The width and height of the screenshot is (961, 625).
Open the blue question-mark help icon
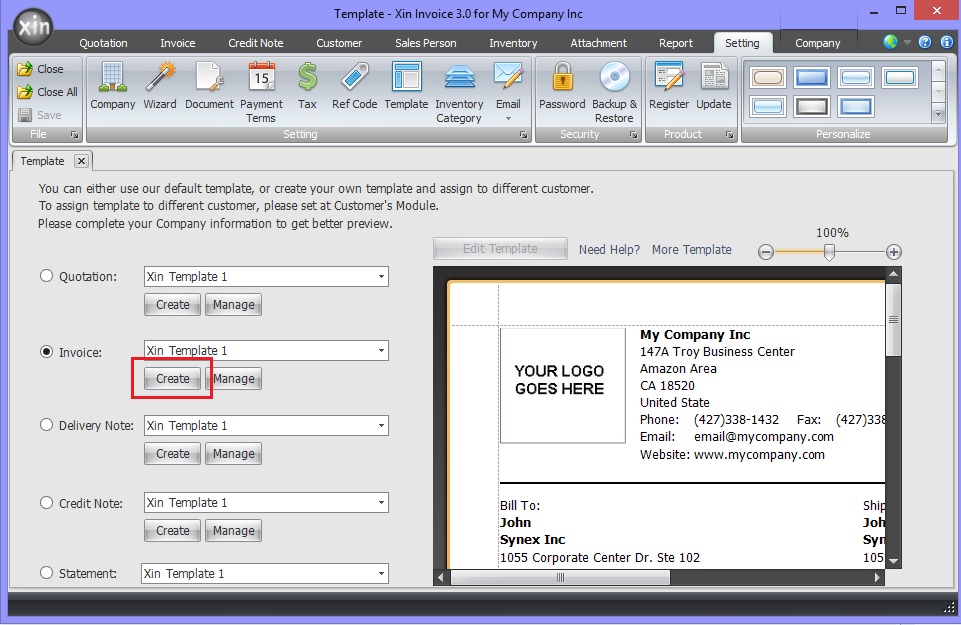point(925,42)
